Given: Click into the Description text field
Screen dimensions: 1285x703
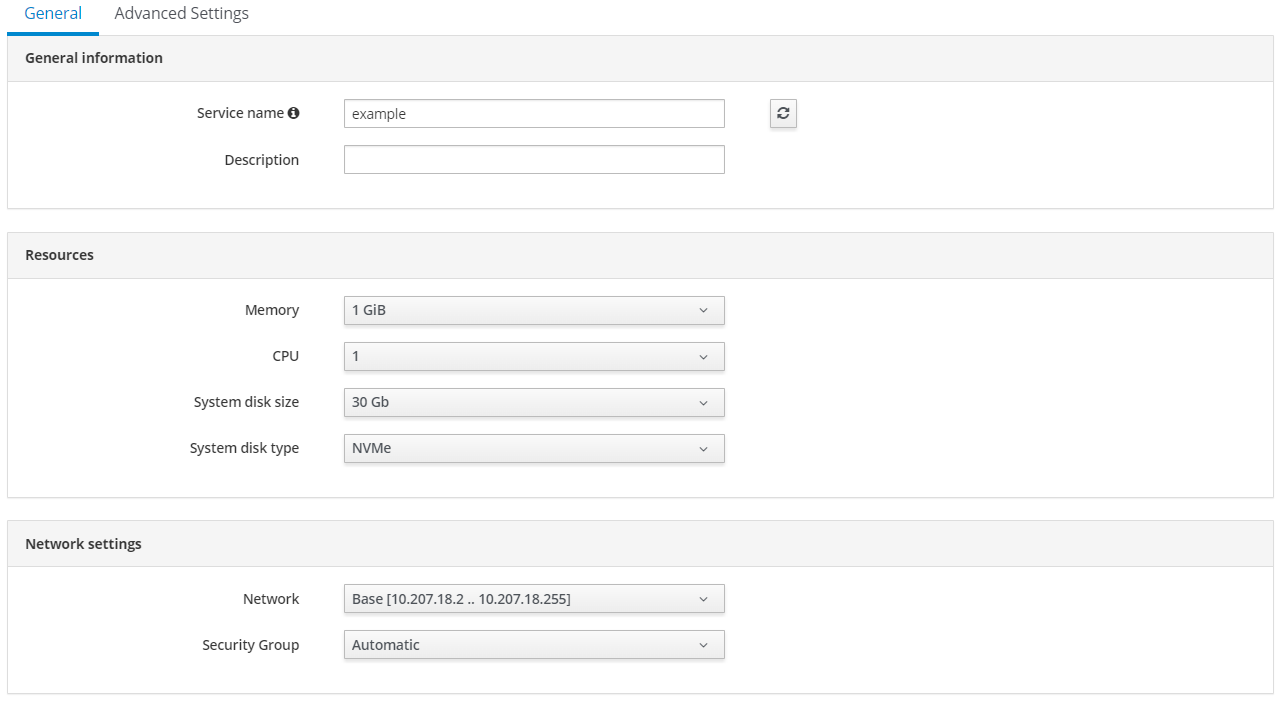Looking at the screenshot, I should click(534, 160).
